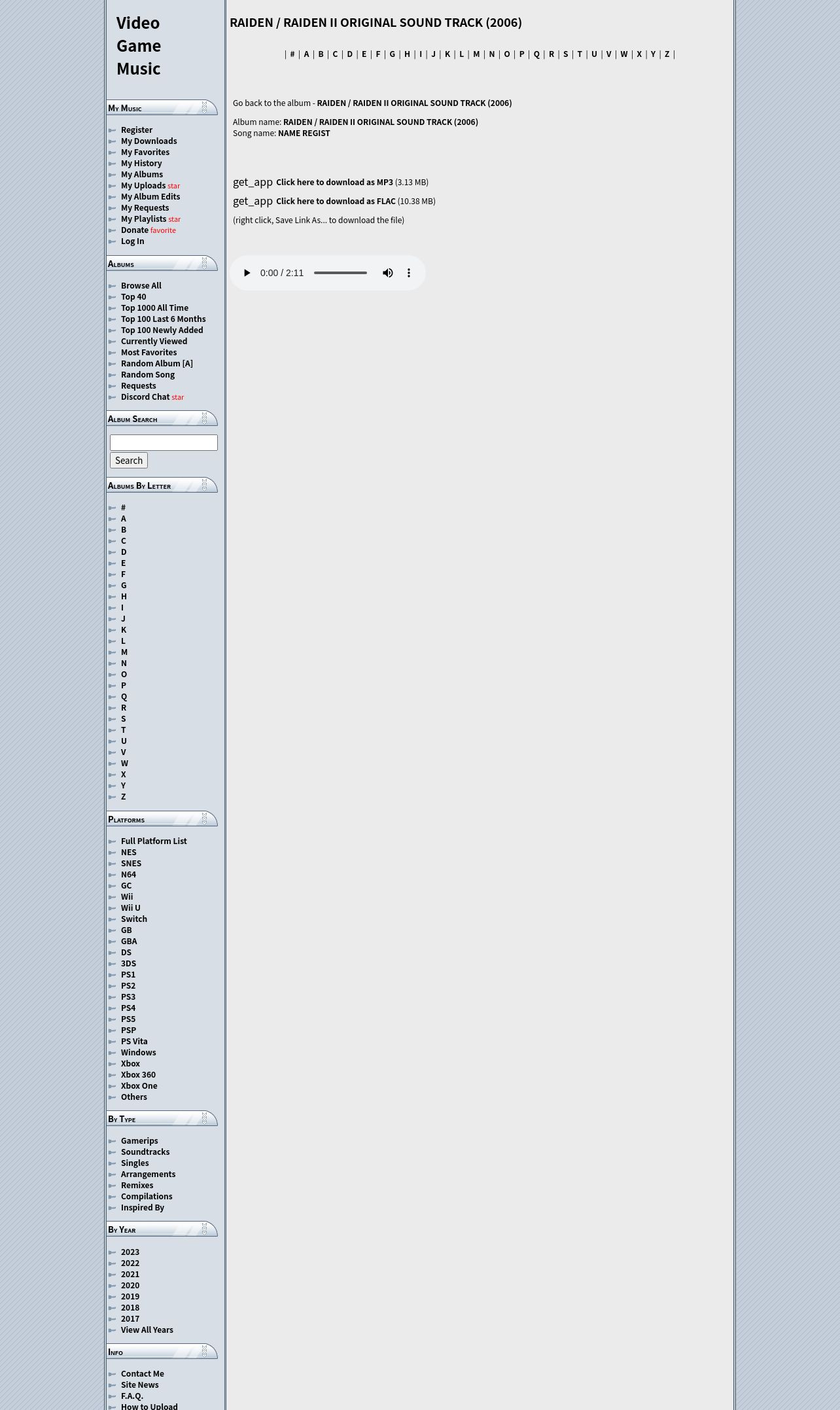Open Top 1000 All Time

(154, 308)
